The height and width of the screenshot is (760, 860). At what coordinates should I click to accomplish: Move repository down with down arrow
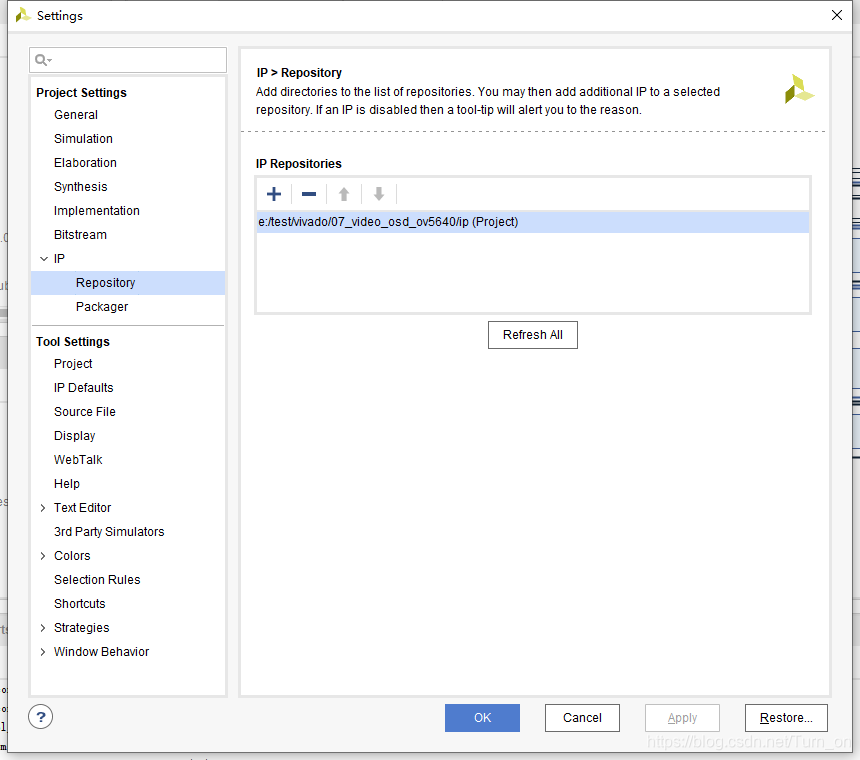(378, 194)
